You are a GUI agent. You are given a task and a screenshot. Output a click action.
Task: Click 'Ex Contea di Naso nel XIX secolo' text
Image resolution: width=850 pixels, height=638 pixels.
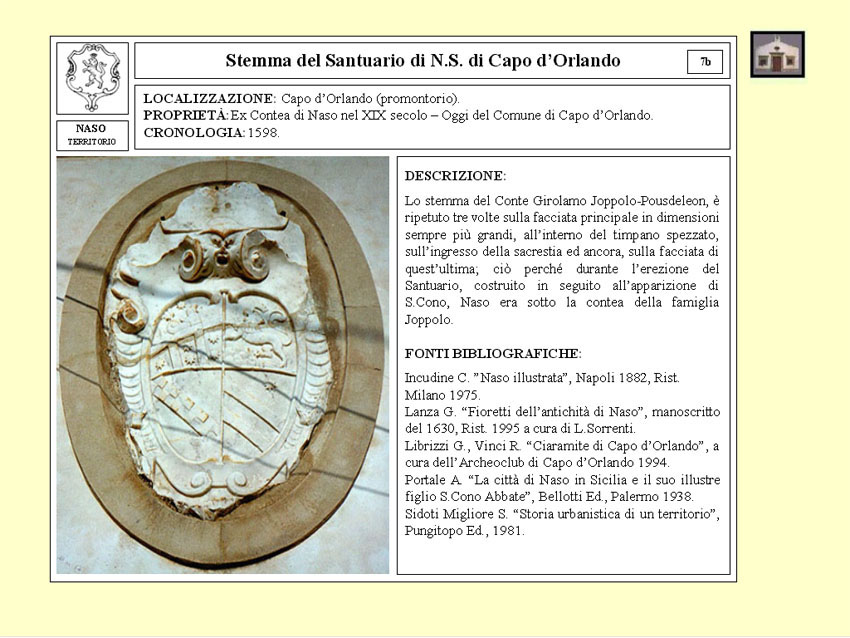click(x=329, y=115)
